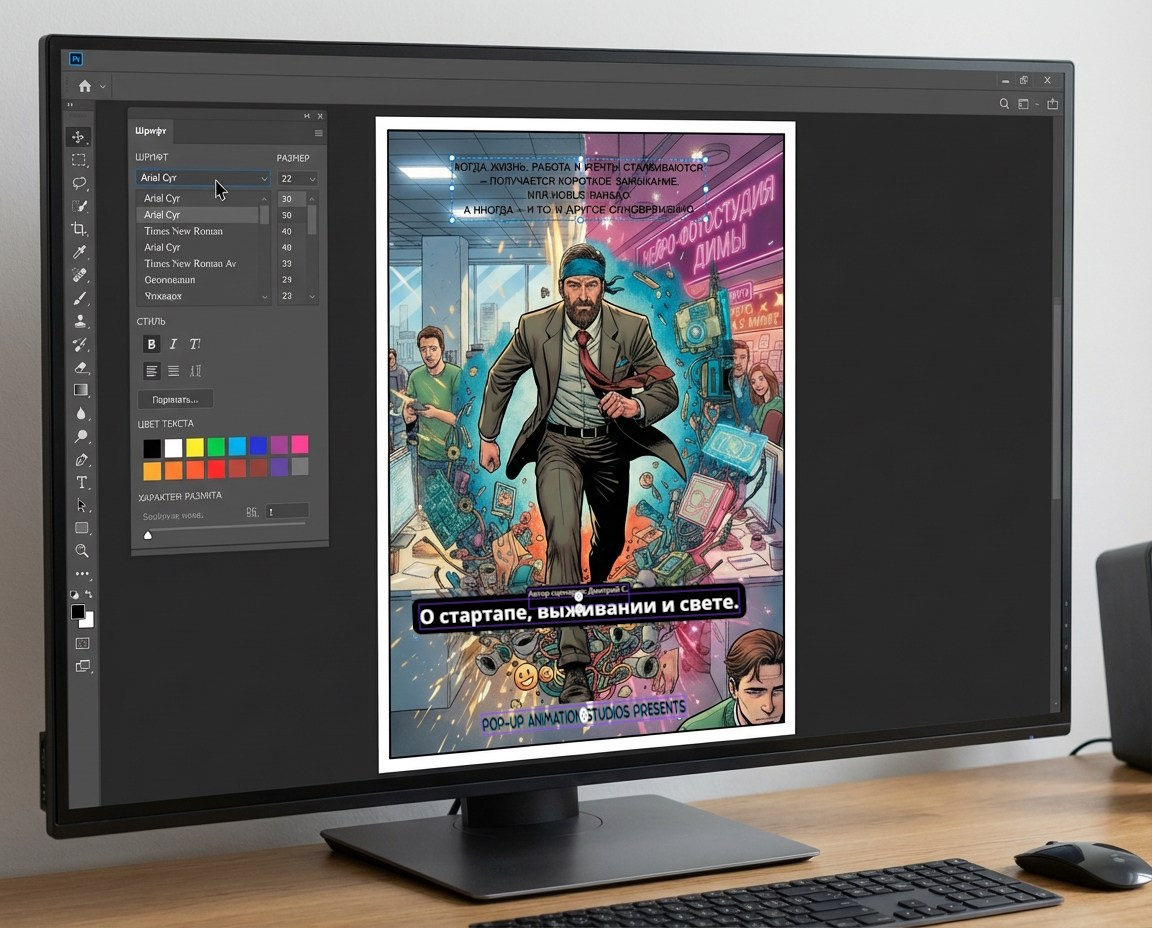Open the font panel options menu
The image size is (1152, 928).
[319, 133]
